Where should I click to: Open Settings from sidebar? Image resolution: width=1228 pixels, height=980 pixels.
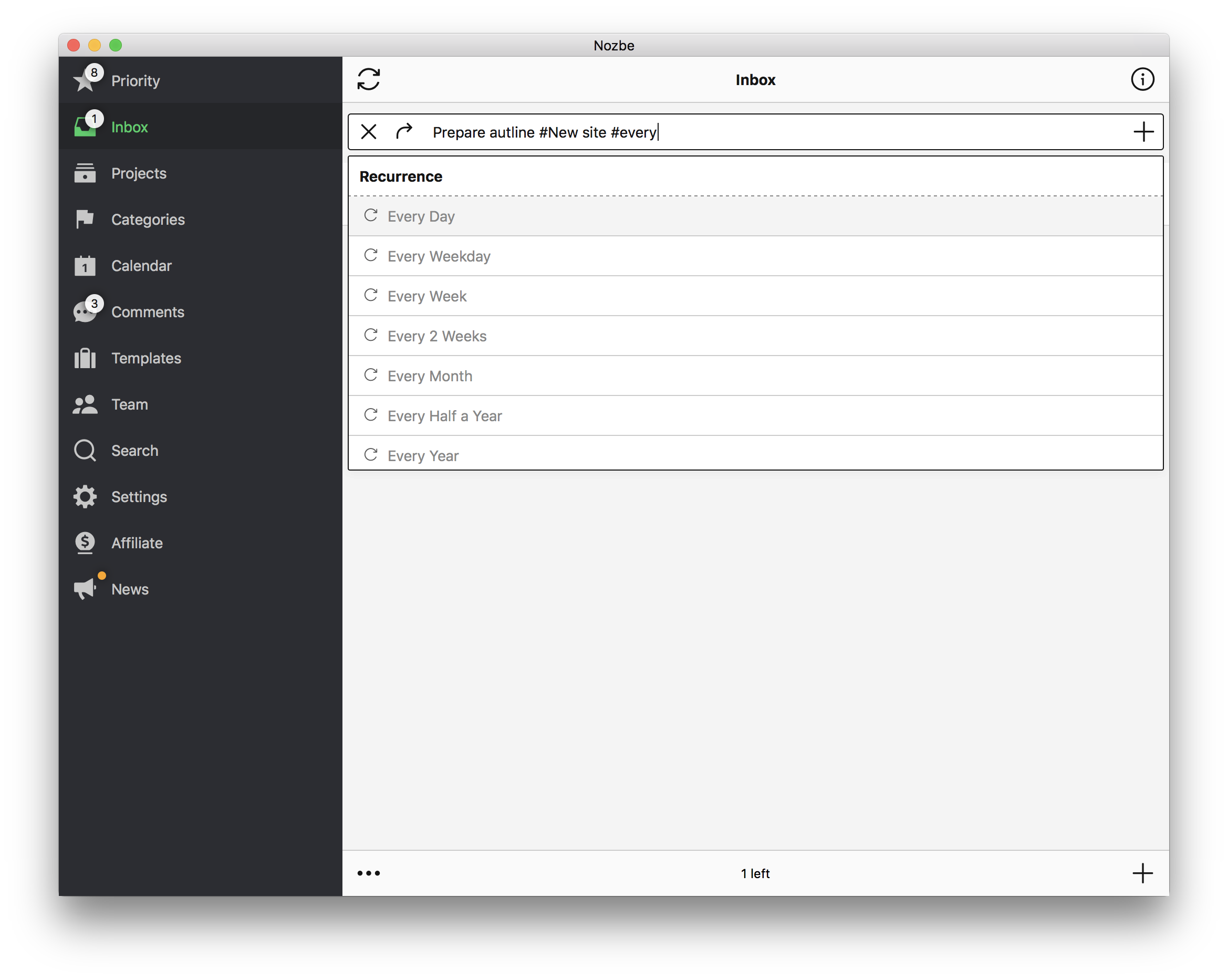click(139, 496)
